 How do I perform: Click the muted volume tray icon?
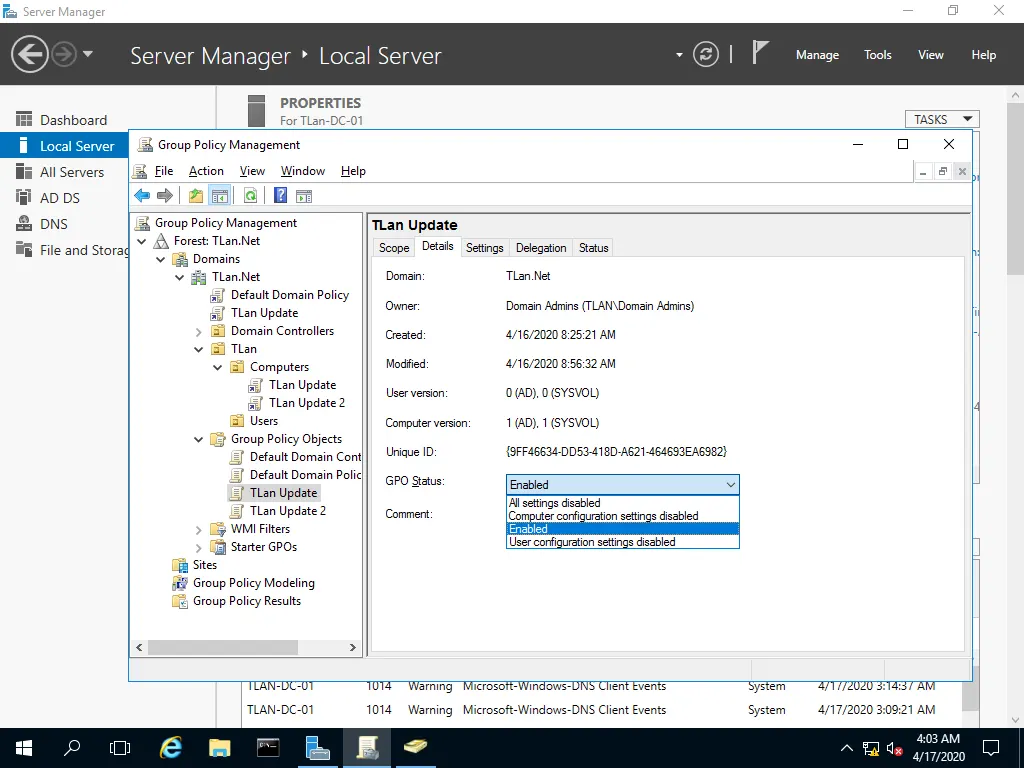(895, 748)
